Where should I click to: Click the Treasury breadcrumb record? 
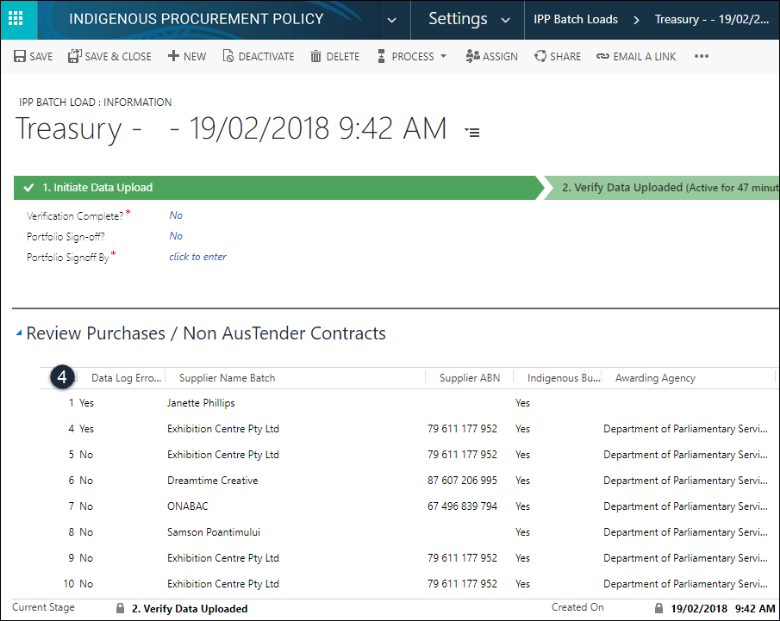click(712, 19)
